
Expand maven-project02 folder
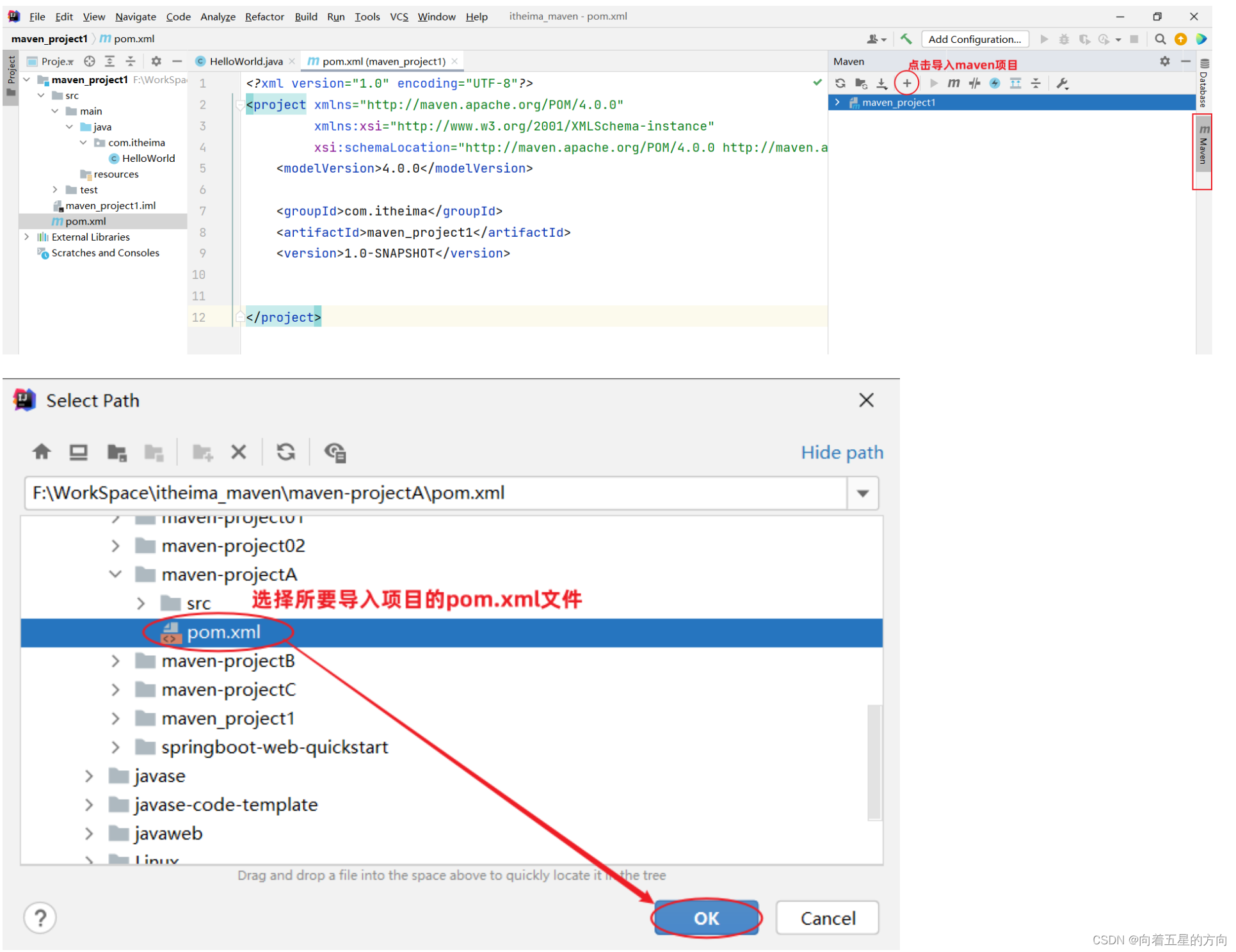click(x=115, y=546)
